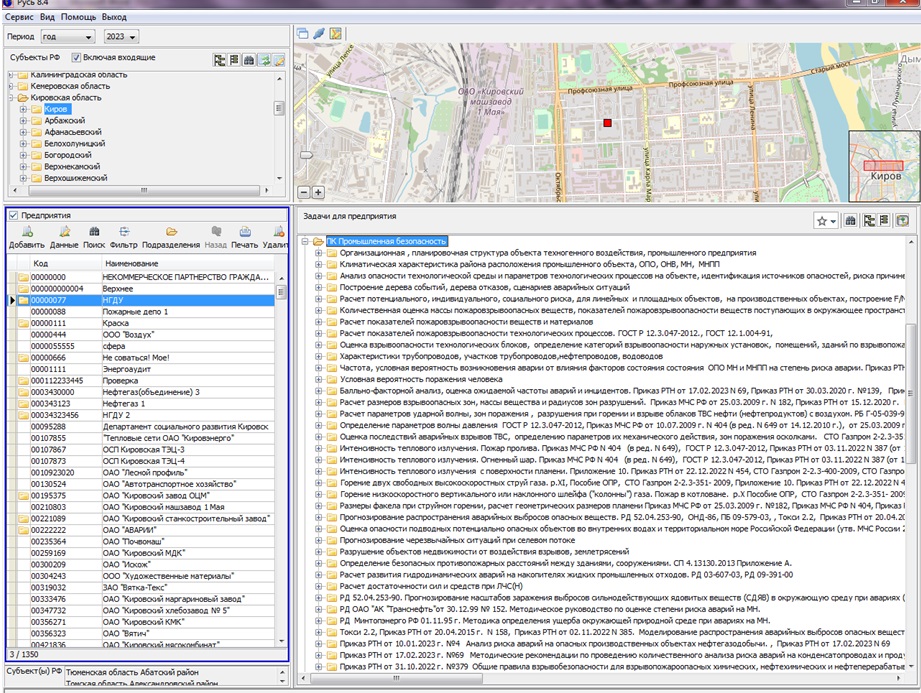Click the Добавить (Add) enterprise icon
The height and width of the screenshot is (693, 921).
[x=27, y=233]
